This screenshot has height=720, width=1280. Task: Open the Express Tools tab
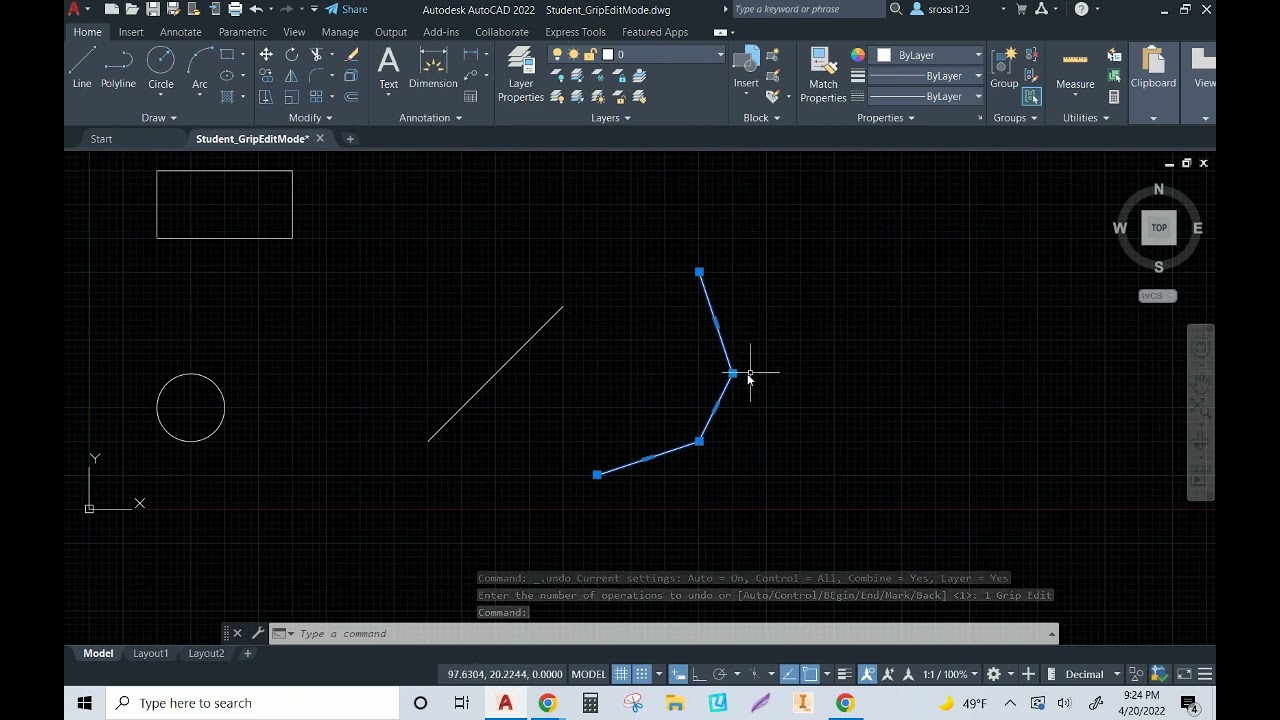coord(575,32)
